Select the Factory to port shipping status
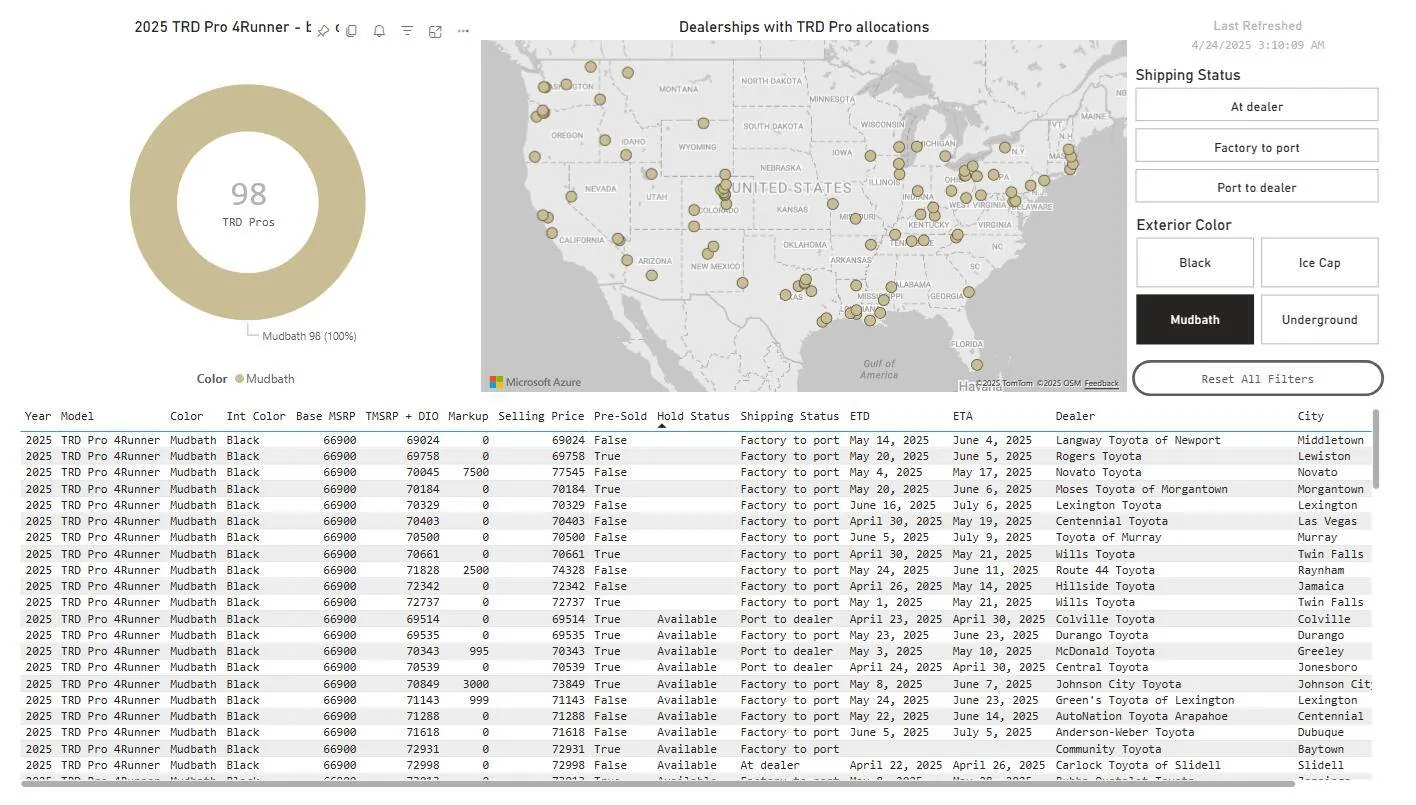 click(1256, 147)
